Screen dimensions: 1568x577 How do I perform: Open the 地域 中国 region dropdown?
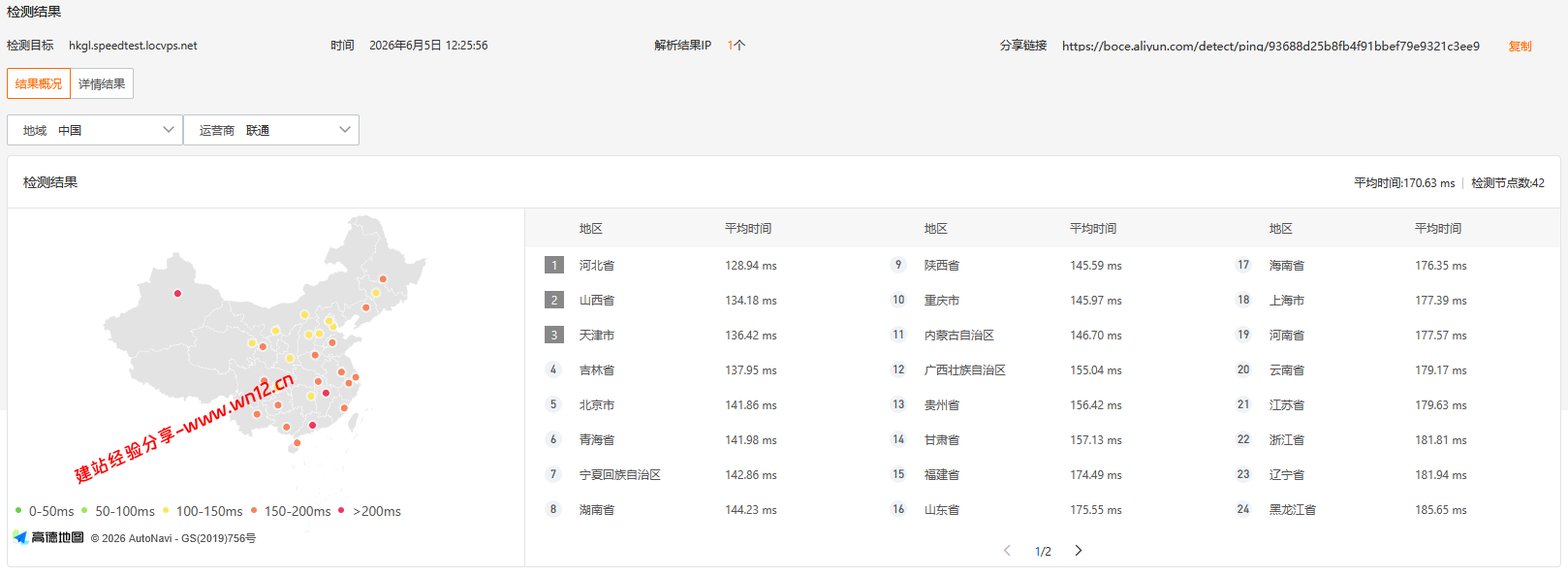[95, 130]
